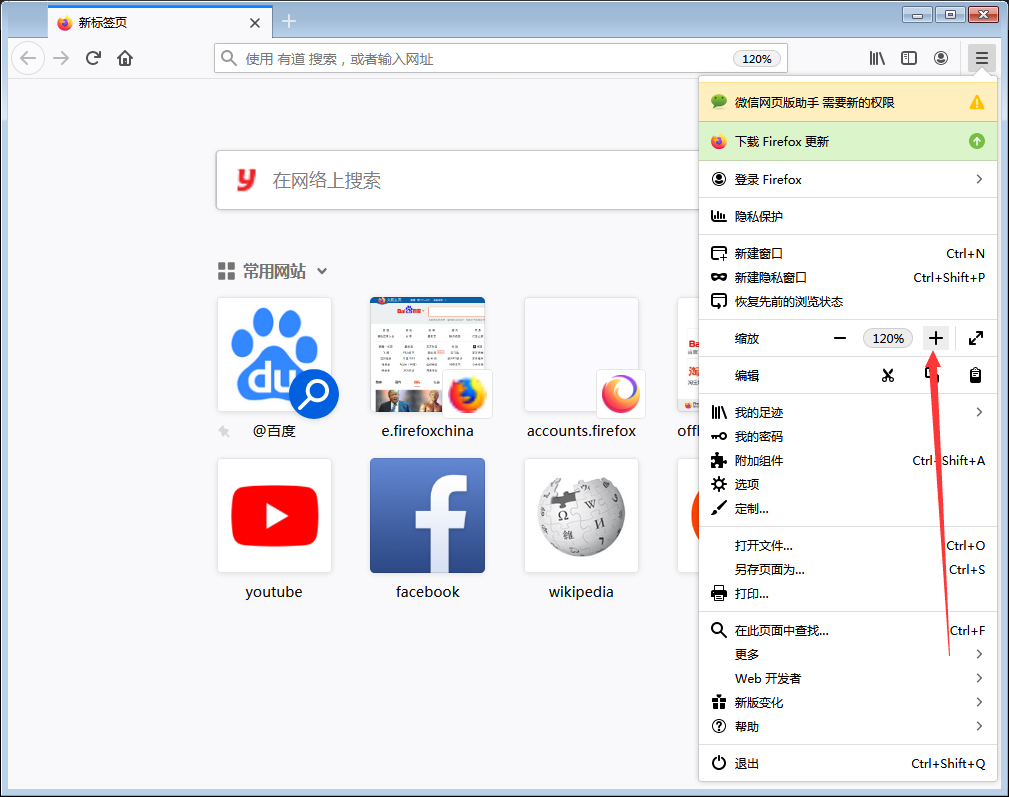This screenshot has width=1009, height=797.
Task: Expand the 常用网站 section chevron
Action: [321, 271]
